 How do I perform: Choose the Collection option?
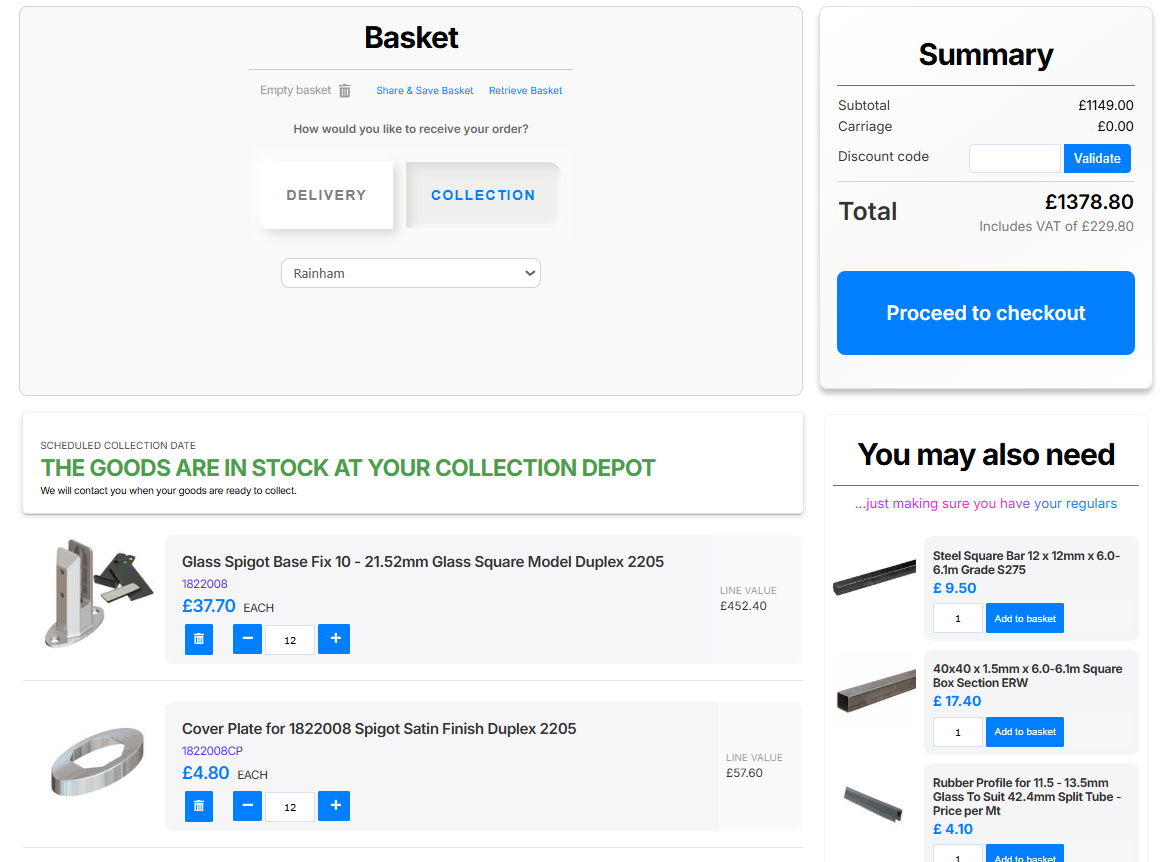483,195
